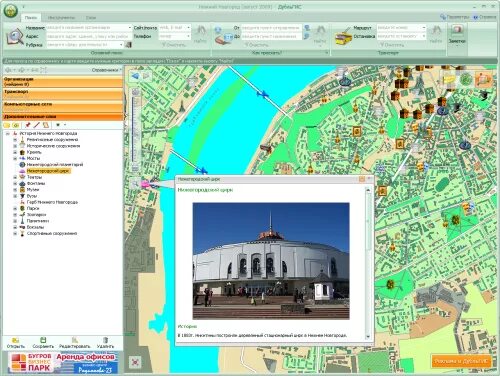
Task: Select the red line drawing tool in layers toolbar
Action: pos(37,125)
